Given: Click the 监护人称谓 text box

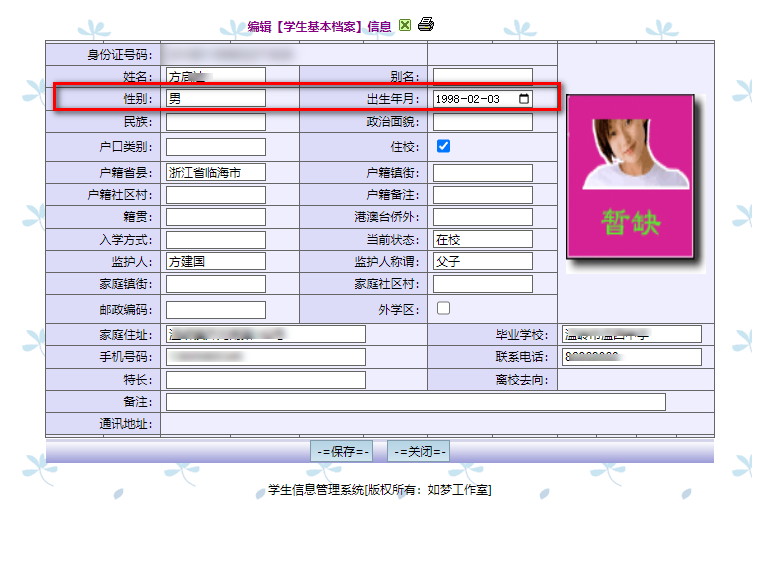Looking at the screenshot, I should click(482, 261).
